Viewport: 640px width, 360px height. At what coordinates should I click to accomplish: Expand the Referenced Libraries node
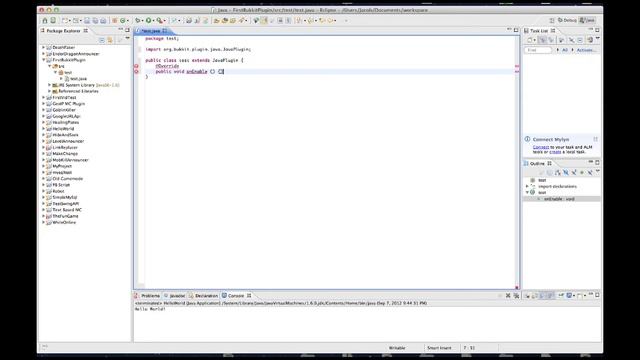coord(50,91)
